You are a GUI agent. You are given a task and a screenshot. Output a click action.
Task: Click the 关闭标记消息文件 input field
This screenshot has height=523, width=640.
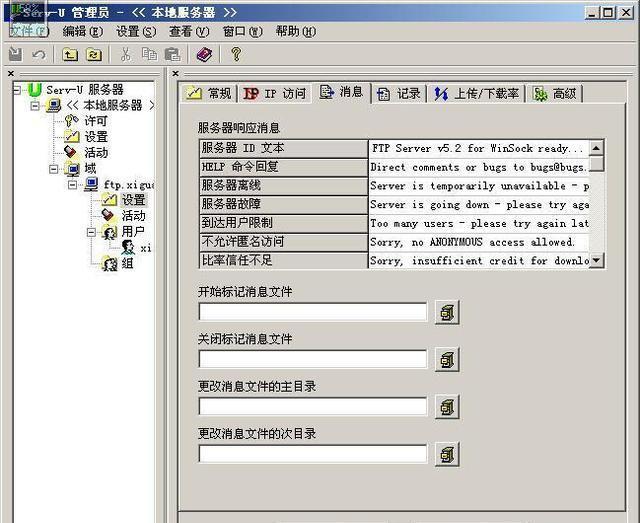(x=313, y=359)
